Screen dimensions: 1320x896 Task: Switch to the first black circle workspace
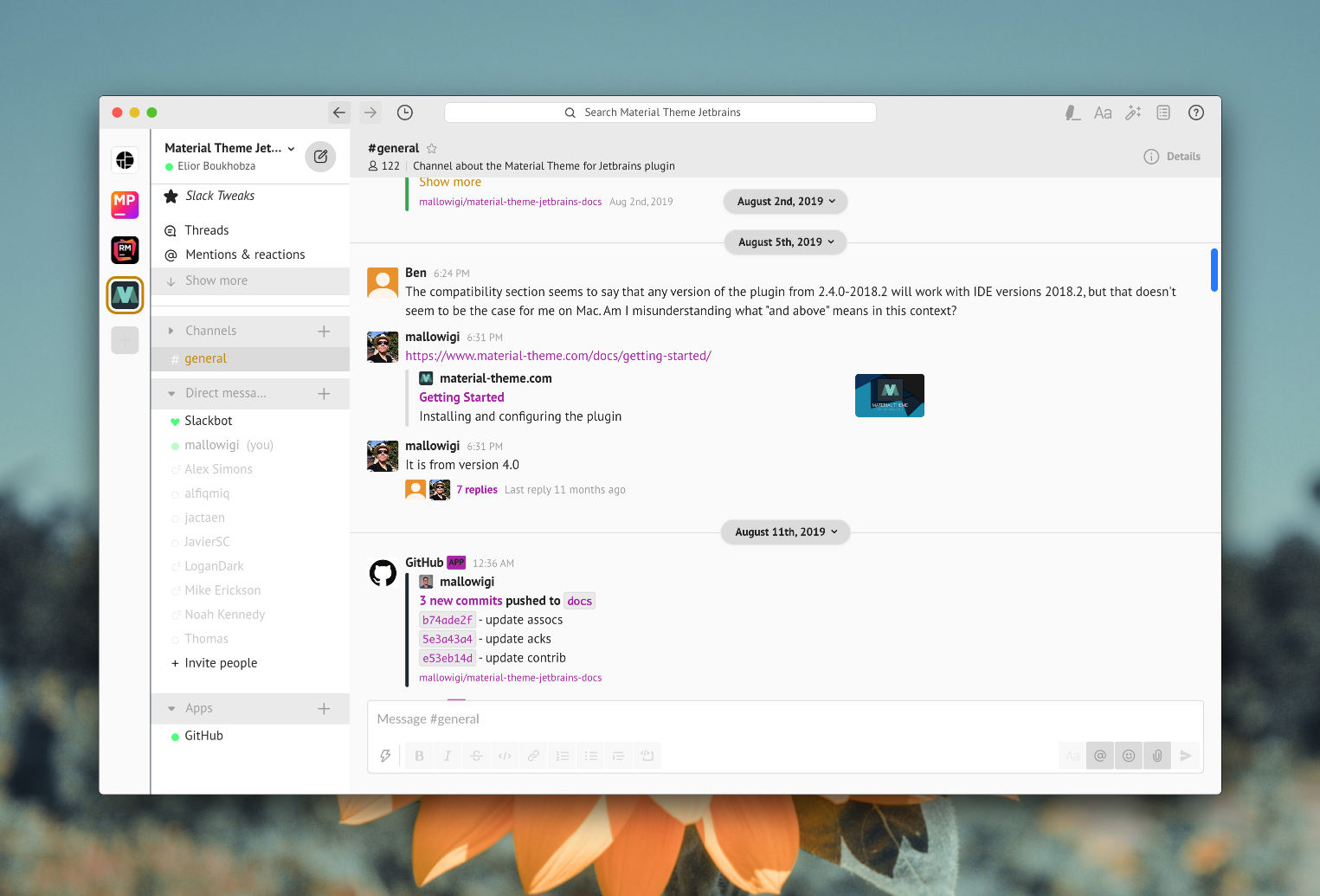click(x=125, y=160)
